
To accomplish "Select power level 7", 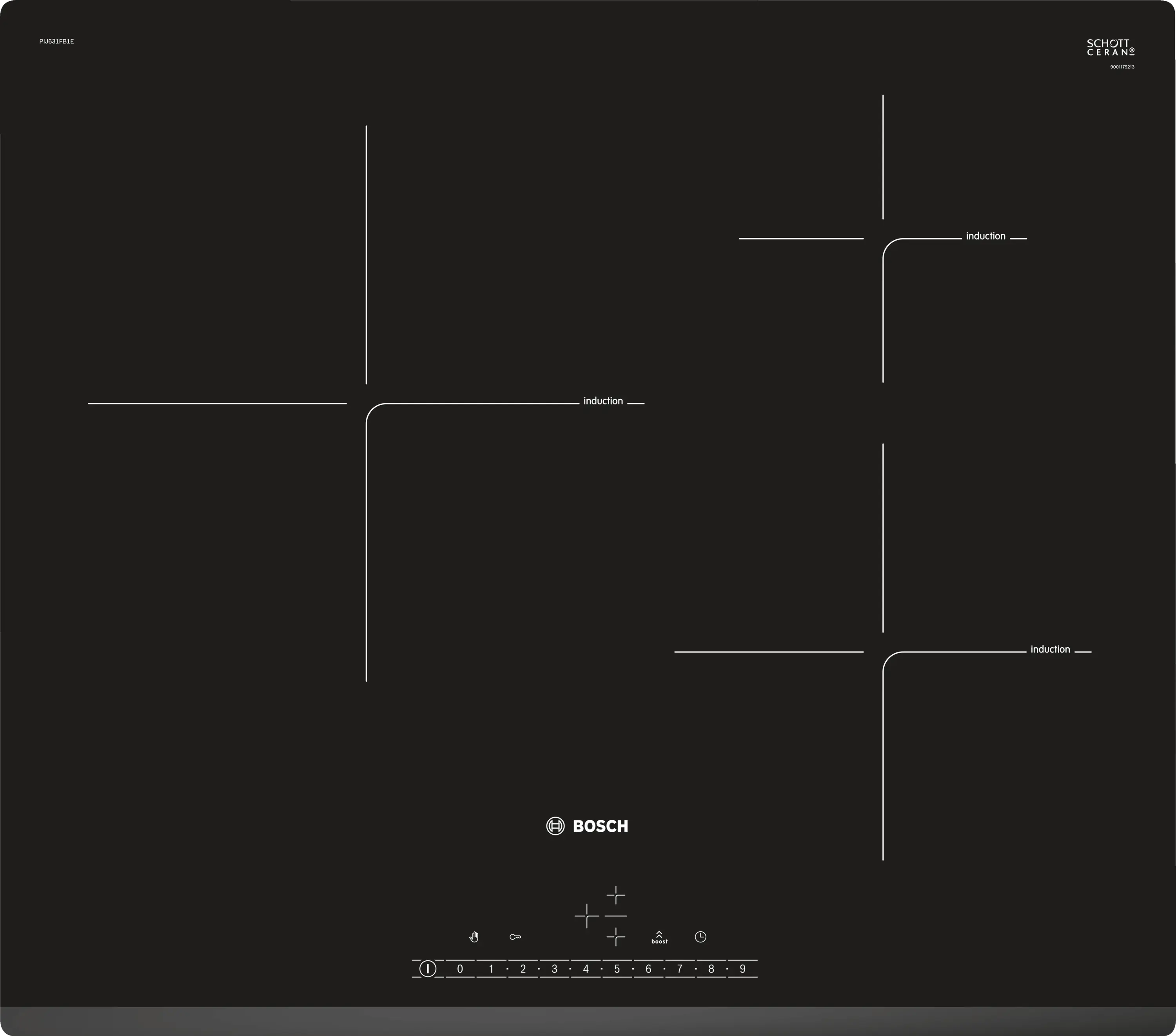I will 679,969.
